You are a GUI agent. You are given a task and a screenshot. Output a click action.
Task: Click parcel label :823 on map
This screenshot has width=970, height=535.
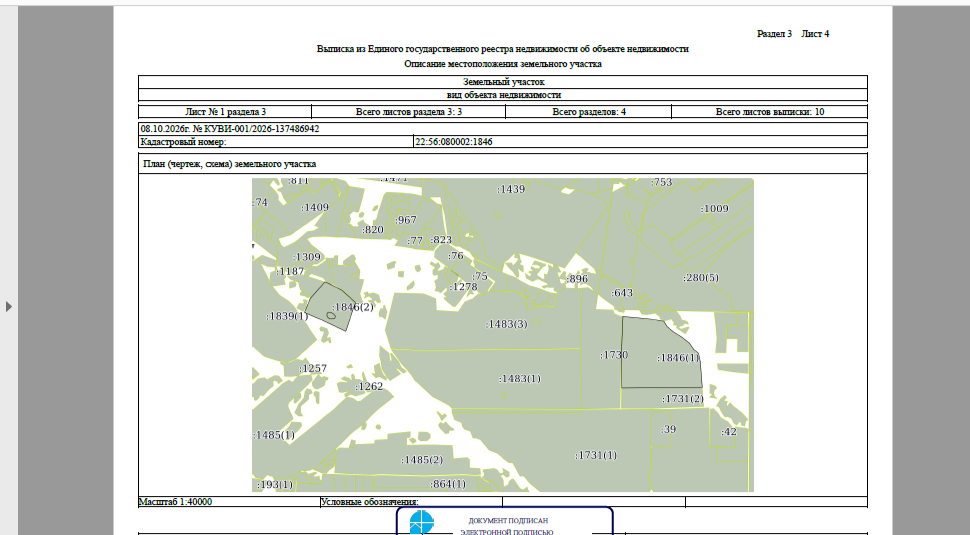pos(441,240)
